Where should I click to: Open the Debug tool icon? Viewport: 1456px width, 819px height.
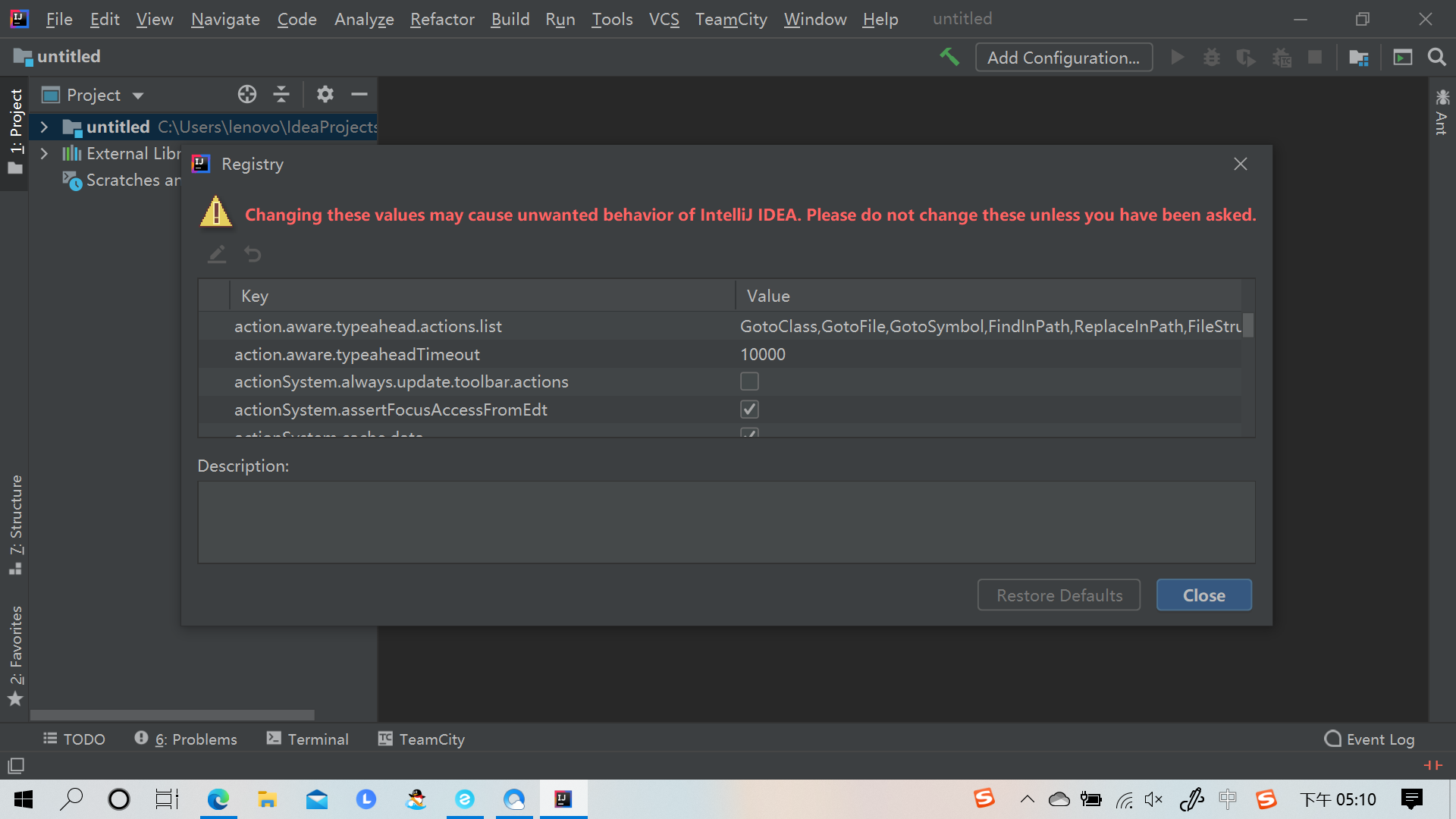click(1212, 57)
